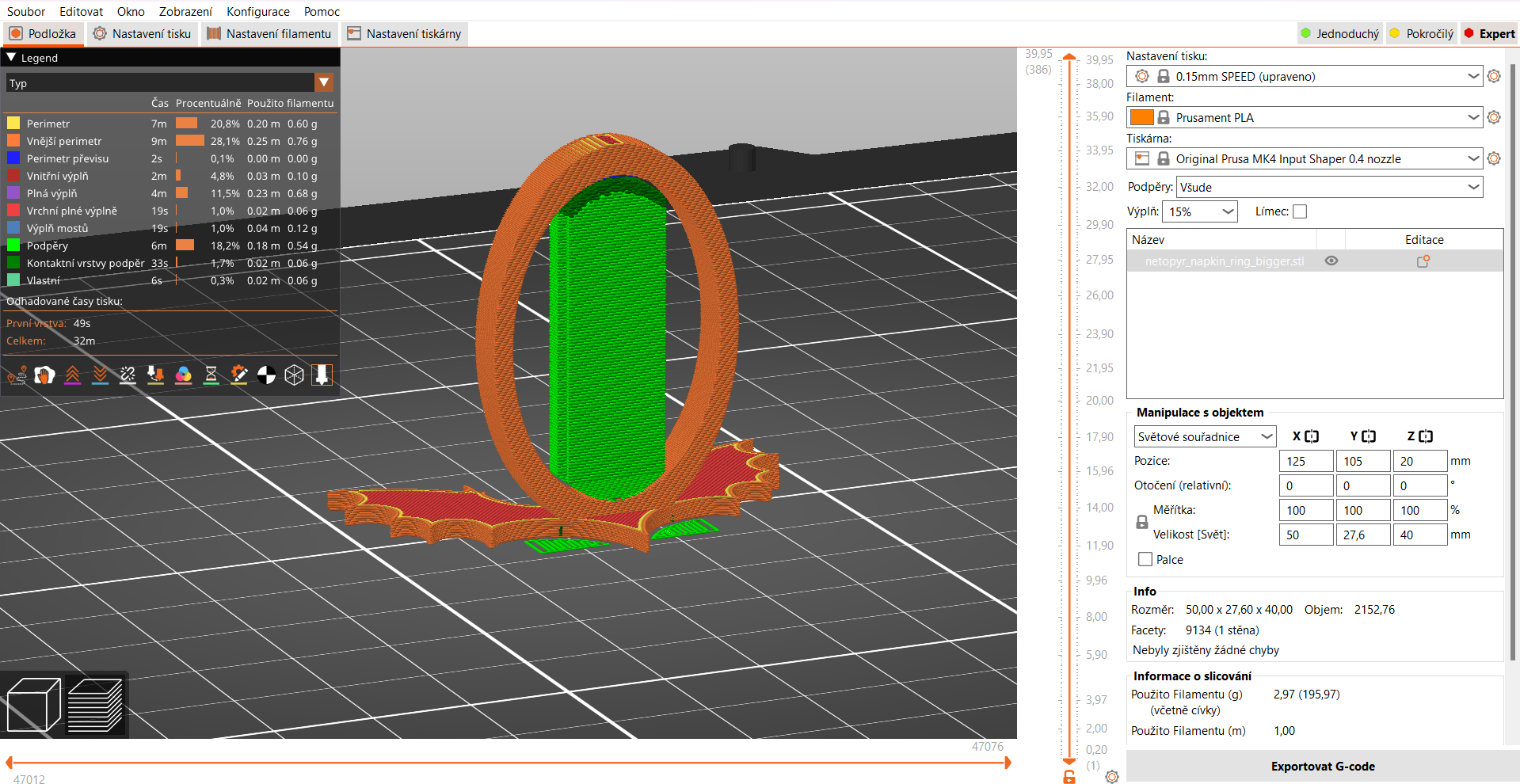Open Světové souřadnice coordinates dropdown
The image size is (1520, 784).
1205,436
